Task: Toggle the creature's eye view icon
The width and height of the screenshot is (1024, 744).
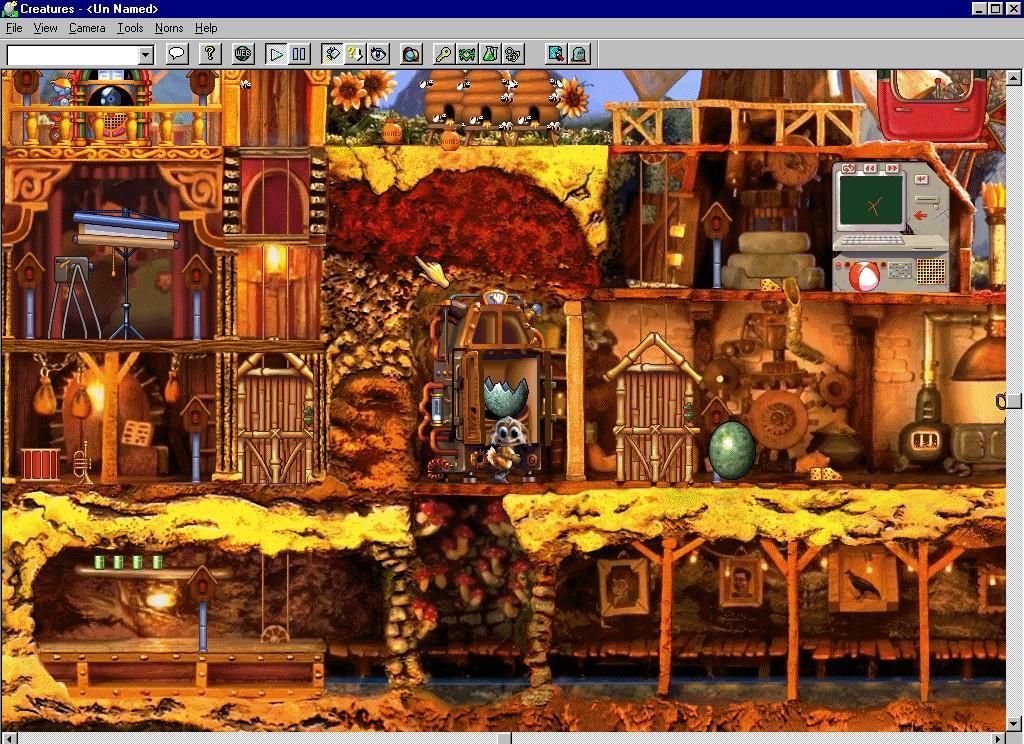Action: tap(378, 54)
